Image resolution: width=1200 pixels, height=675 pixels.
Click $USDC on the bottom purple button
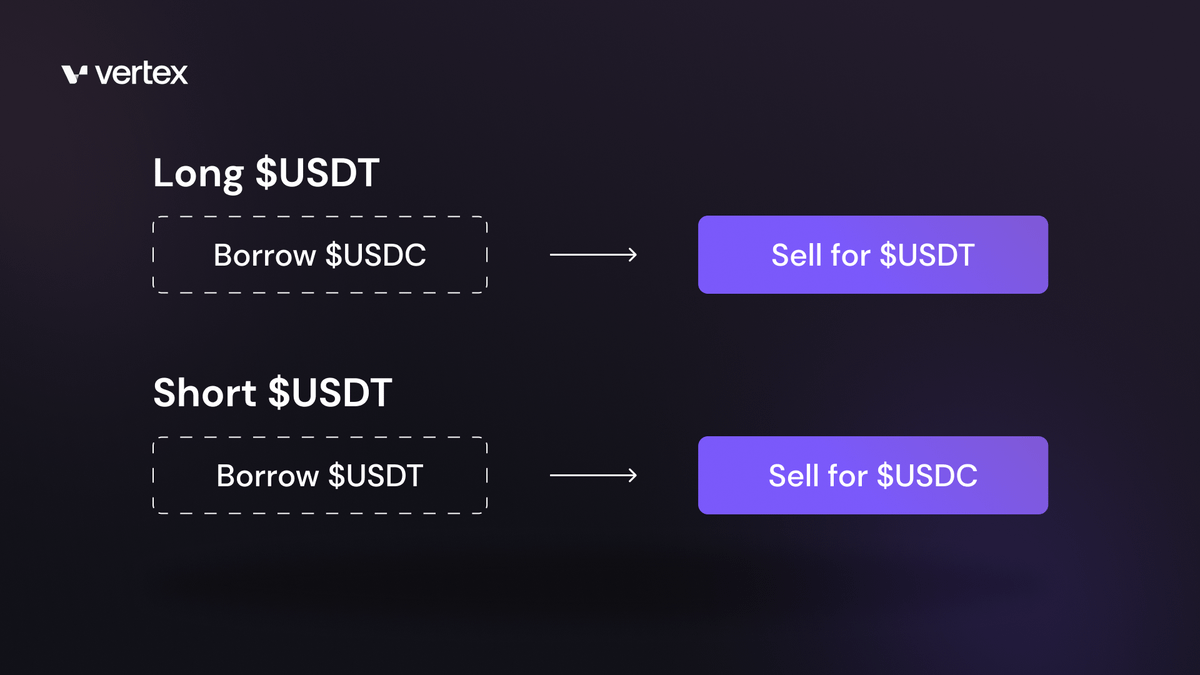[927, 475]
